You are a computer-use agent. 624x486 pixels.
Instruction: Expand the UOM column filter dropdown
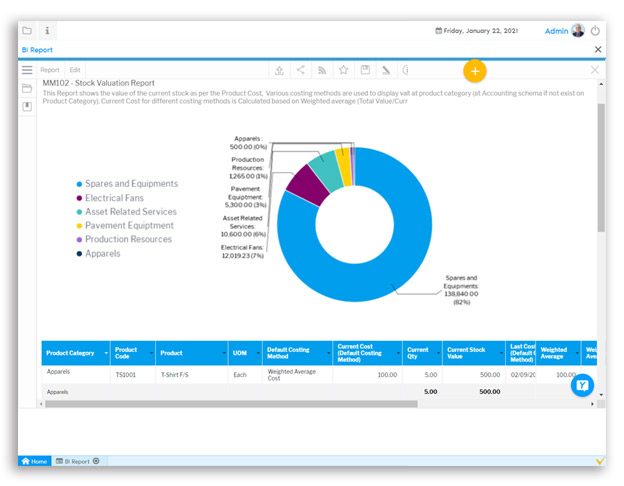click(x=255, y=353)
